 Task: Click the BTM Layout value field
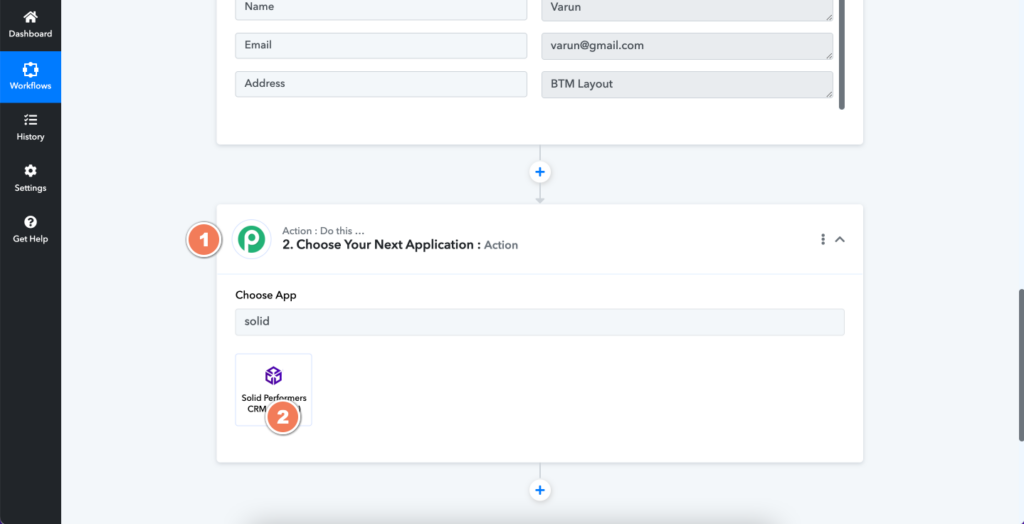[x=687, y=84]
